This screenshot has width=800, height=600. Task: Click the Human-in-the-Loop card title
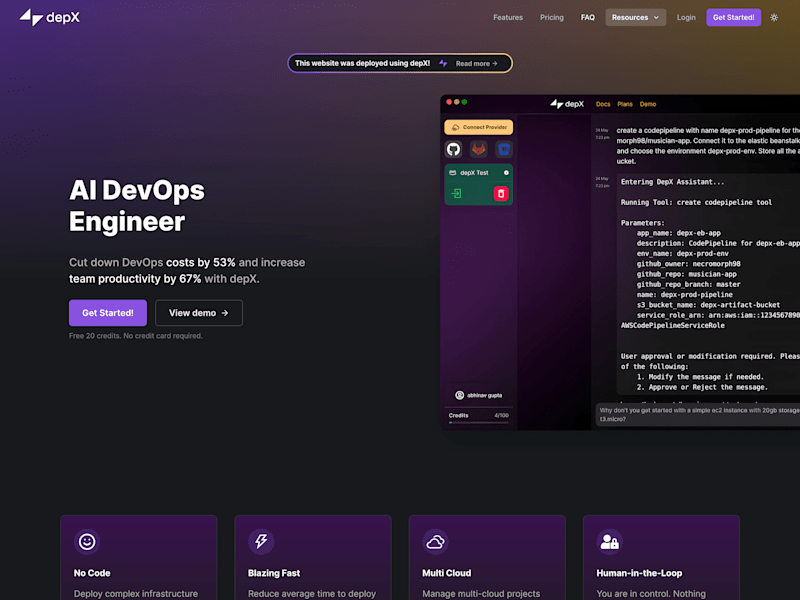click(x=639, y=573)
